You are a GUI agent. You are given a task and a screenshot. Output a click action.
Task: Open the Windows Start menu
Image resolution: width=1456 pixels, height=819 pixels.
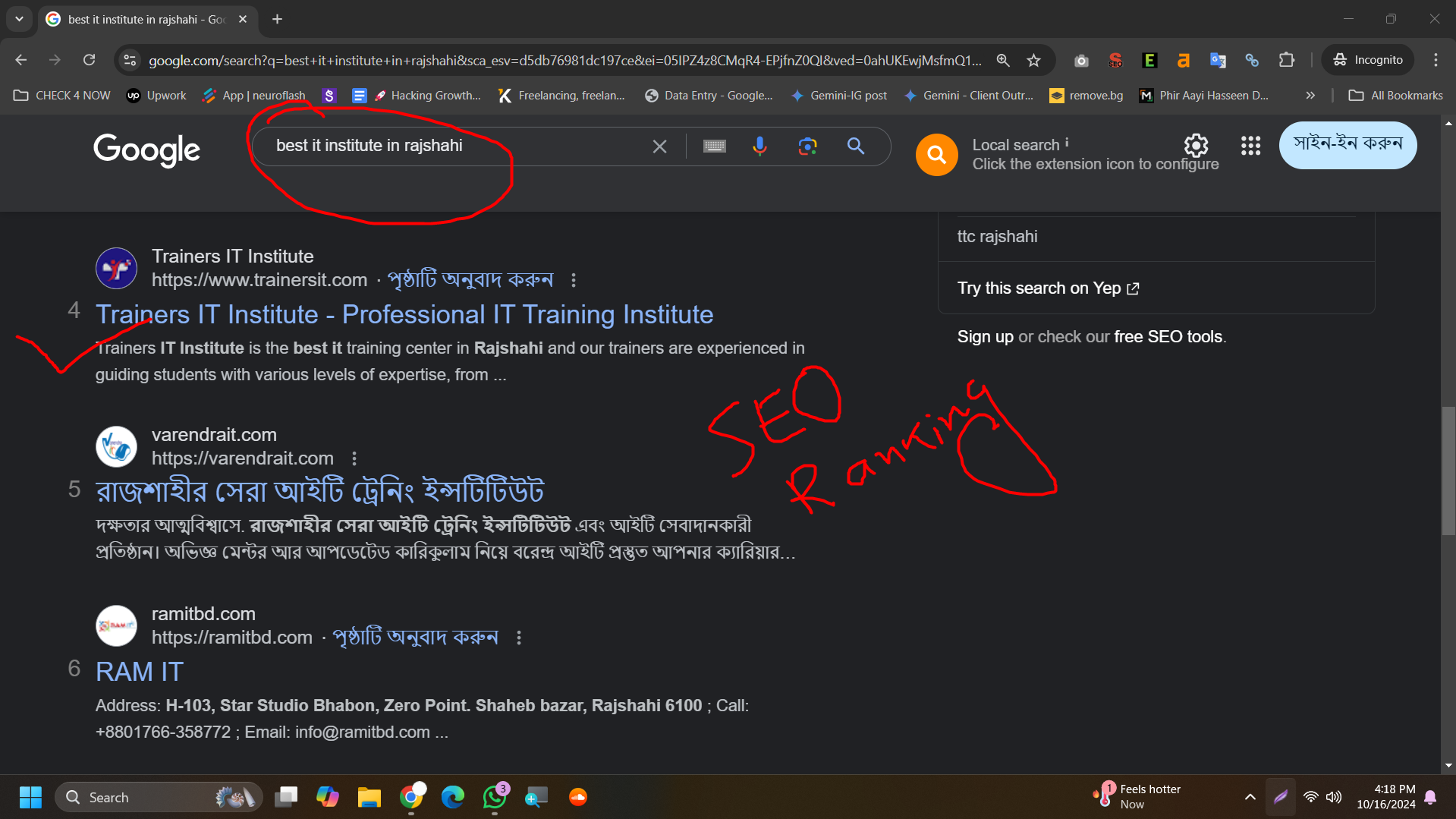[30, 797]
